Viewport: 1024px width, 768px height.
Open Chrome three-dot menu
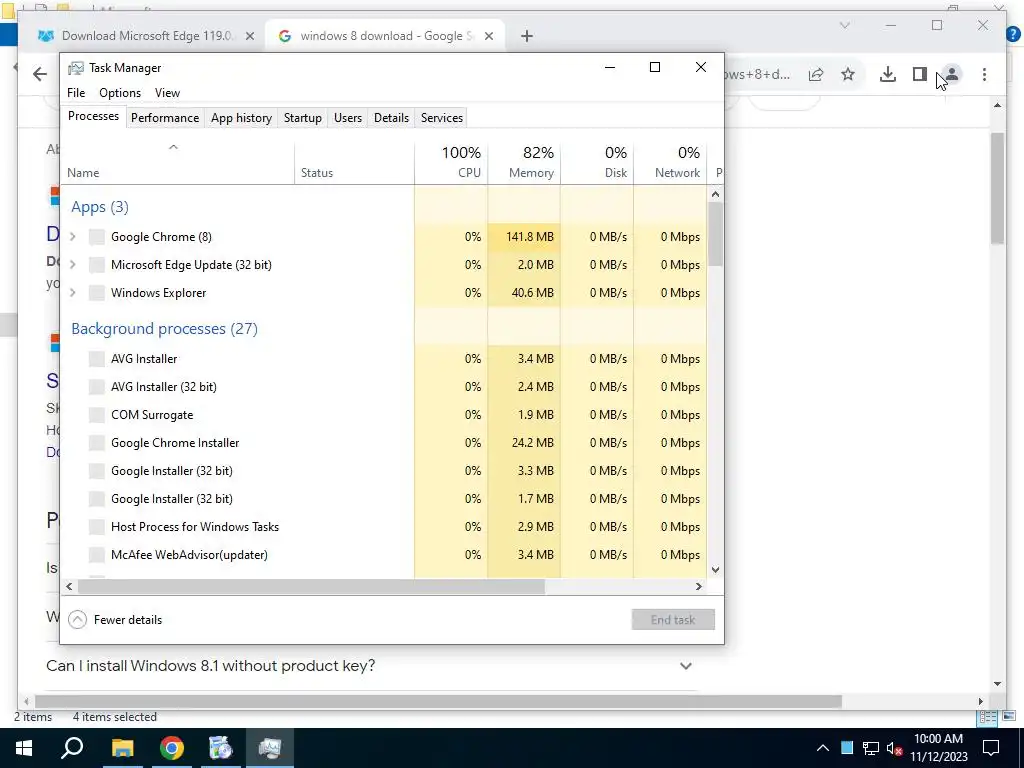pos(984,74)
